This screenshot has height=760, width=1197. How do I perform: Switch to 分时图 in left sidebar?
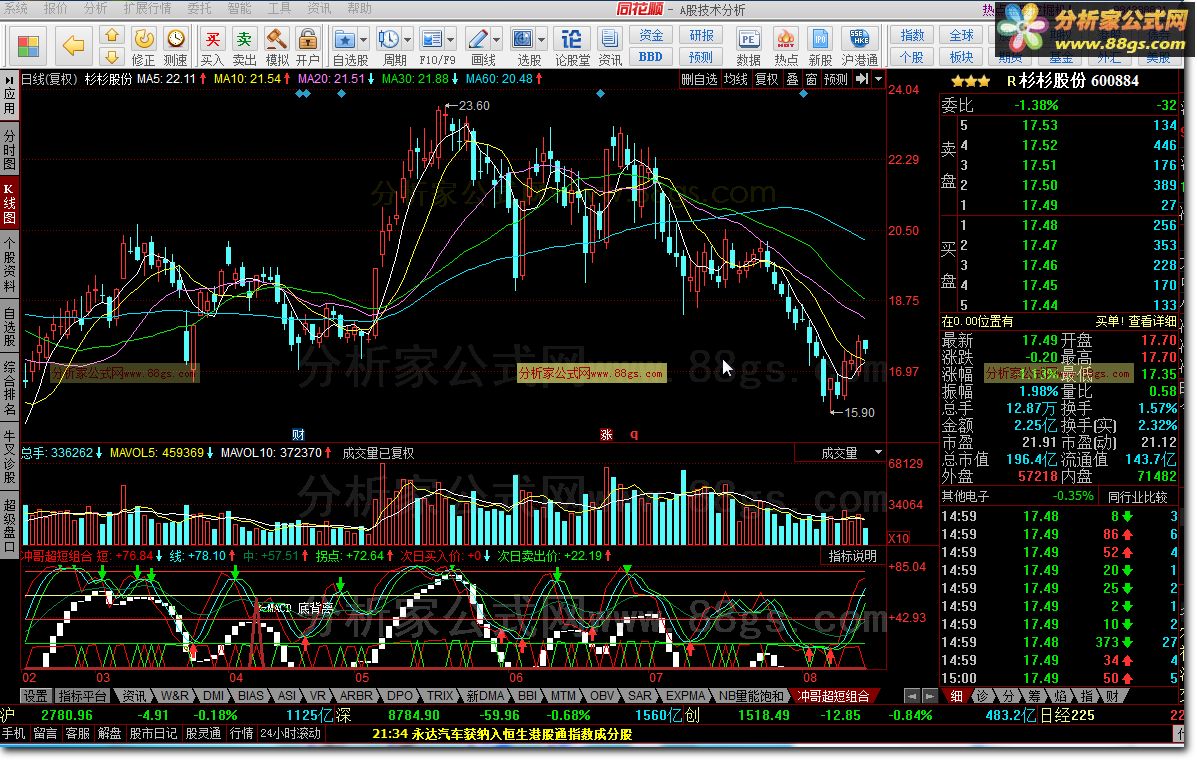[x=9, y=149]
